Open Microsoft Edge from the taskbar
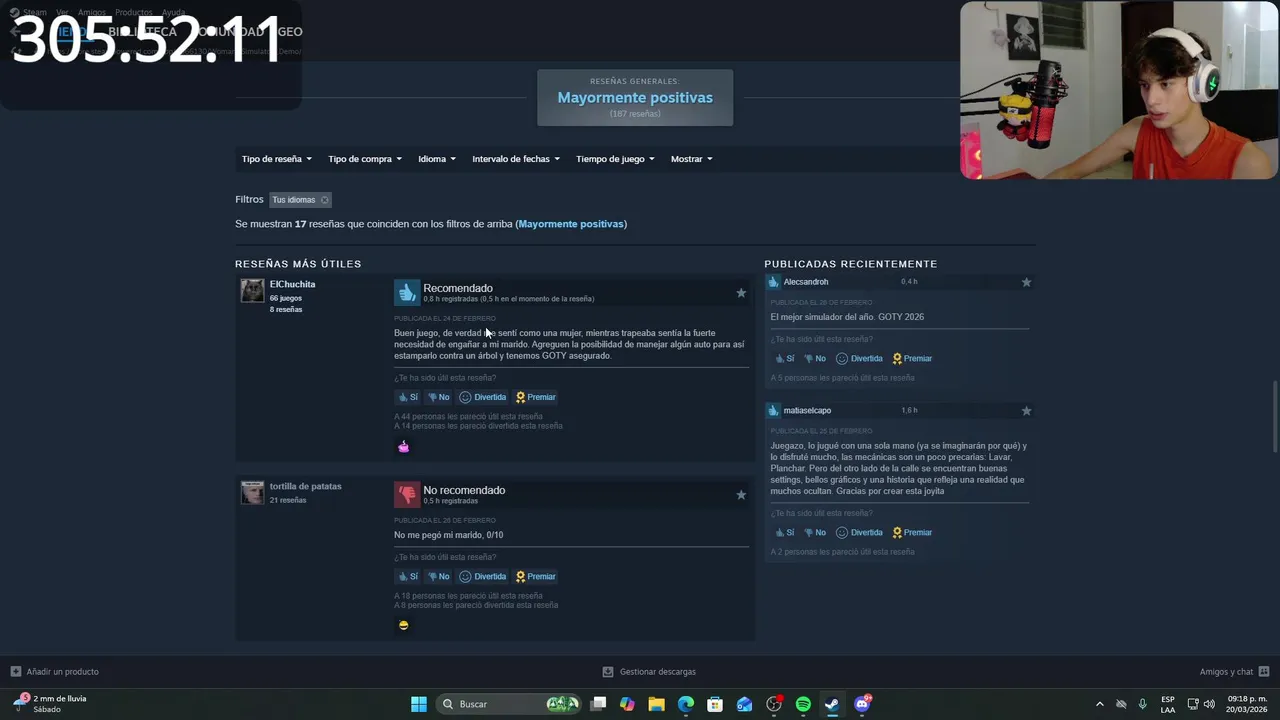1280x720 pixels. coord(686,704)
